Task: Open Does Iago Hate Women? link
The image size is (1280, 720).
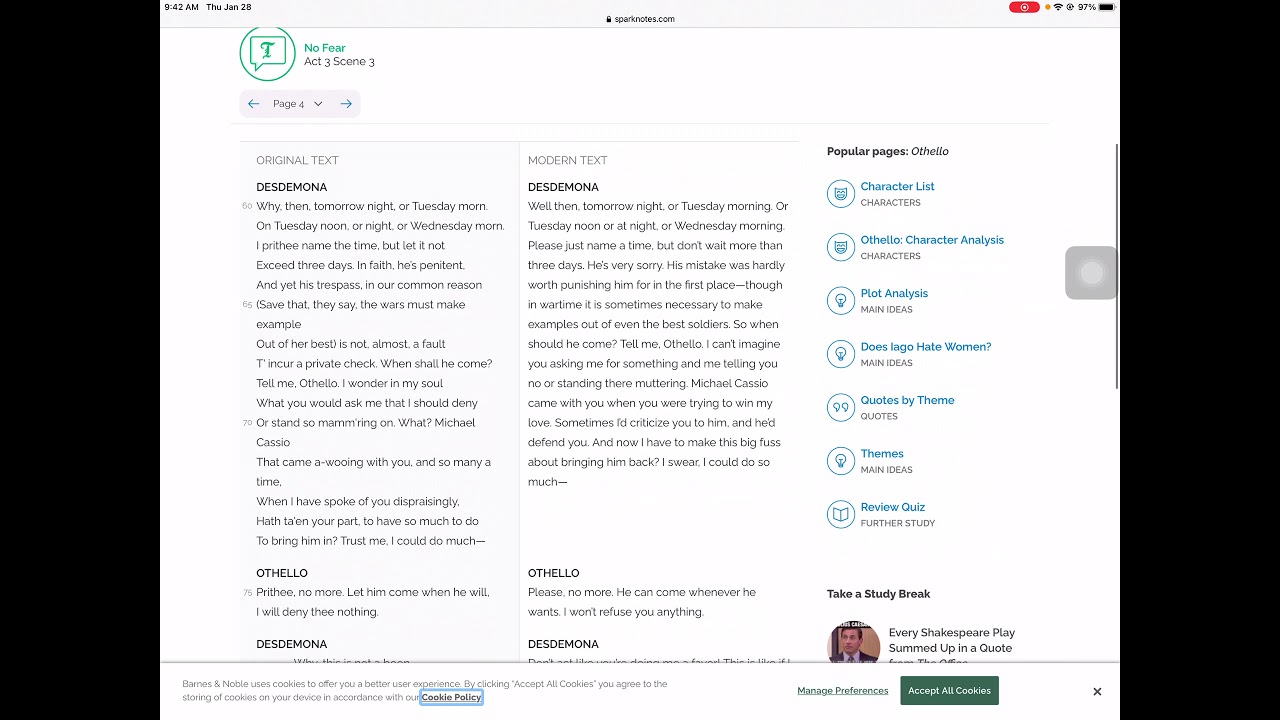Action: (926, 347)
